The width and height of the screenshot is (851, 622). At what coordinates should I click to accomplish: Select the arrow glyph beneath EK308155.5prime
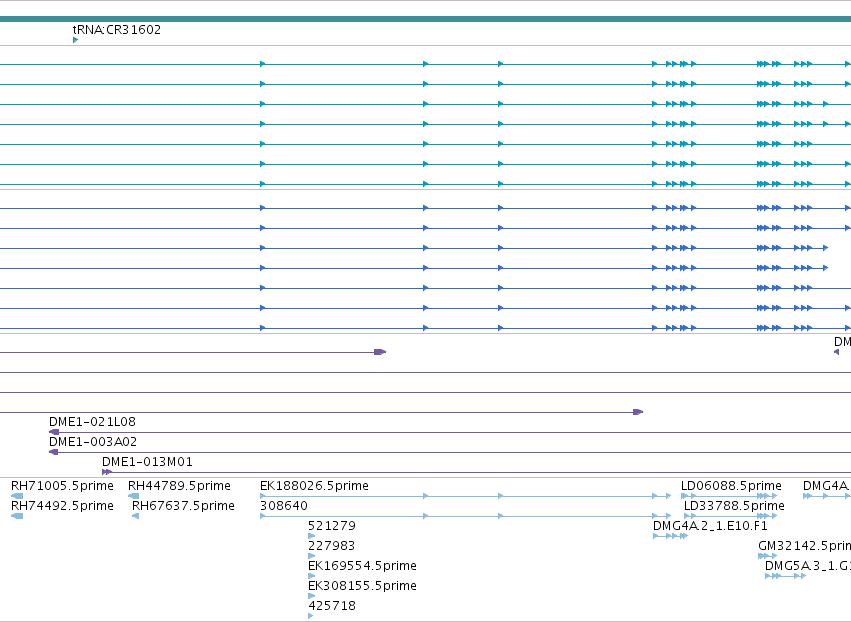(312, 596)
